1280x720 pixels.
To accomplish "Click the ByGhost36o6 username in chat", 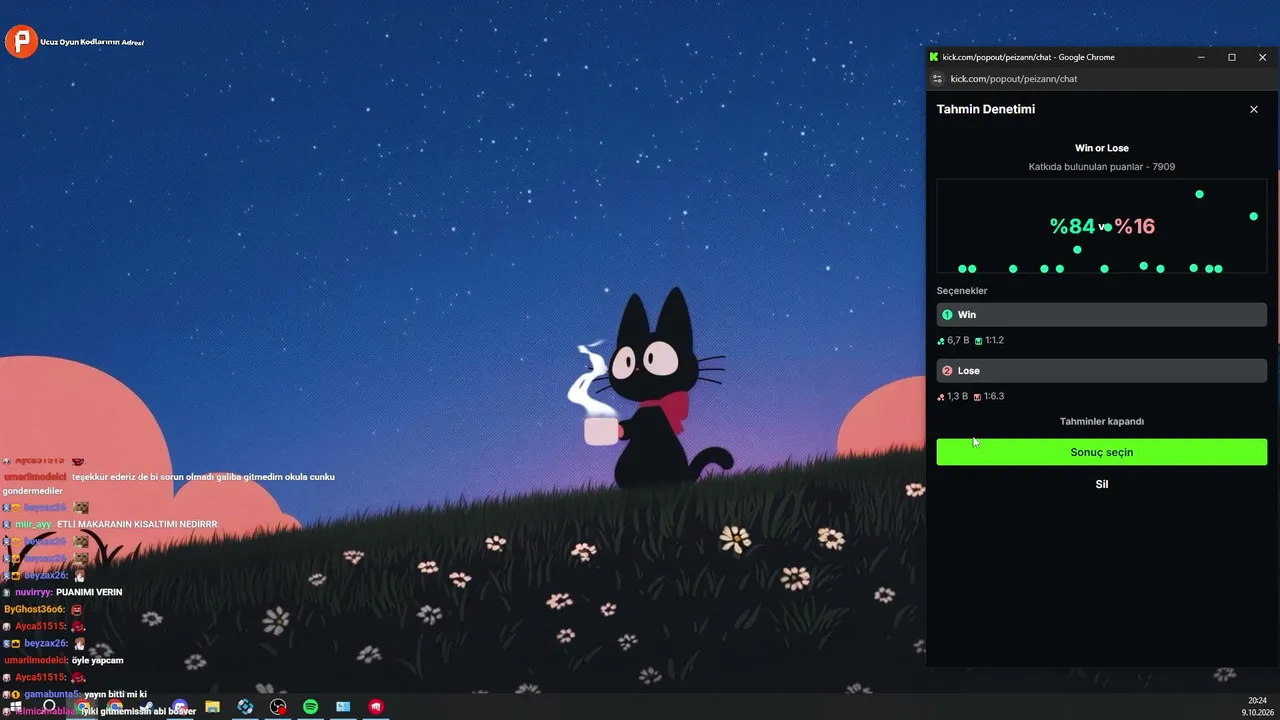I will pyautogui.click(x=34, y=609).
